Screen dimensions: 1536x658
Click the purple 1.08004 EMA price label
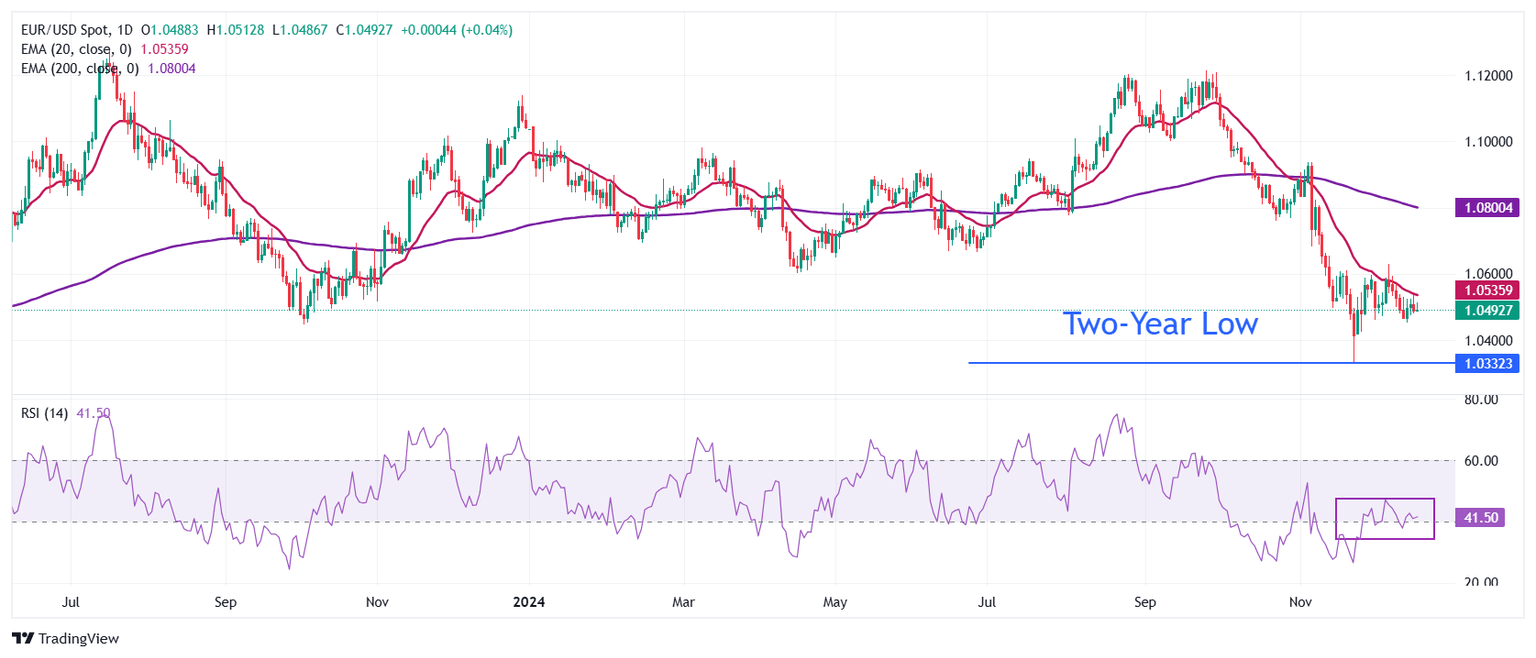1489,208
